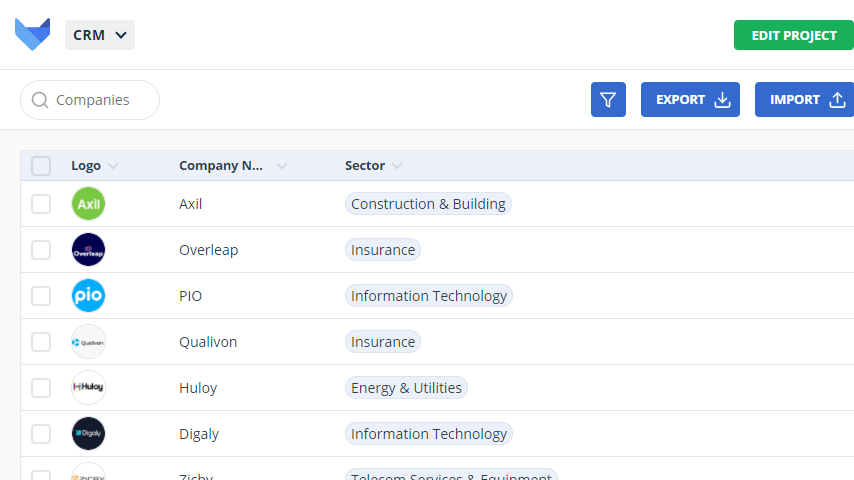Expand the Logo column header menu
The height and width of the screenshot is (480, 854).
[113, 166]
